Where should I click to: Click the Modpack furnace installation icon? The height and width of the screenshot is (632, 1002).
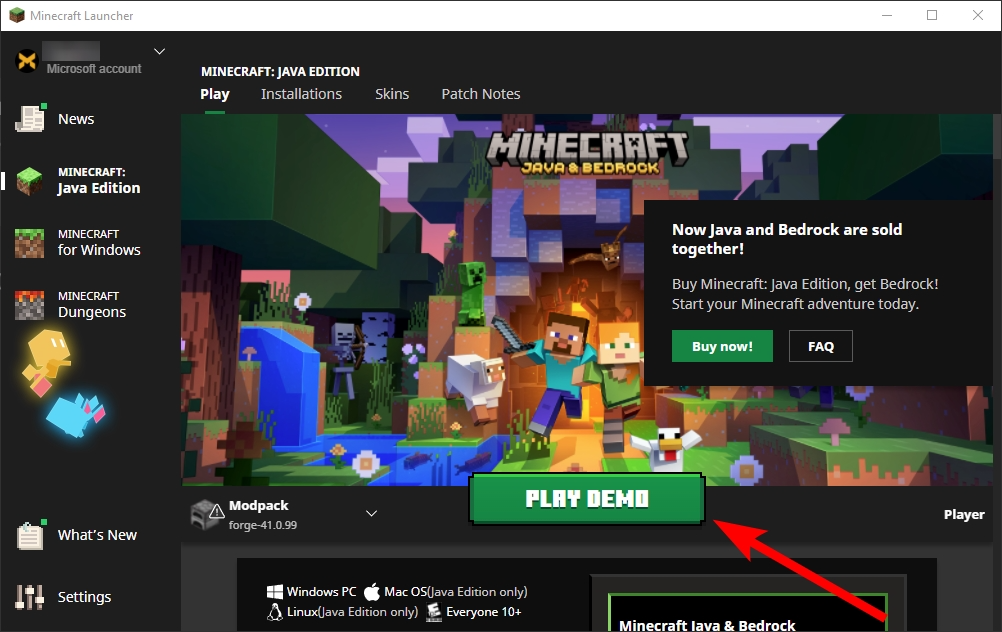click(207, 514)
